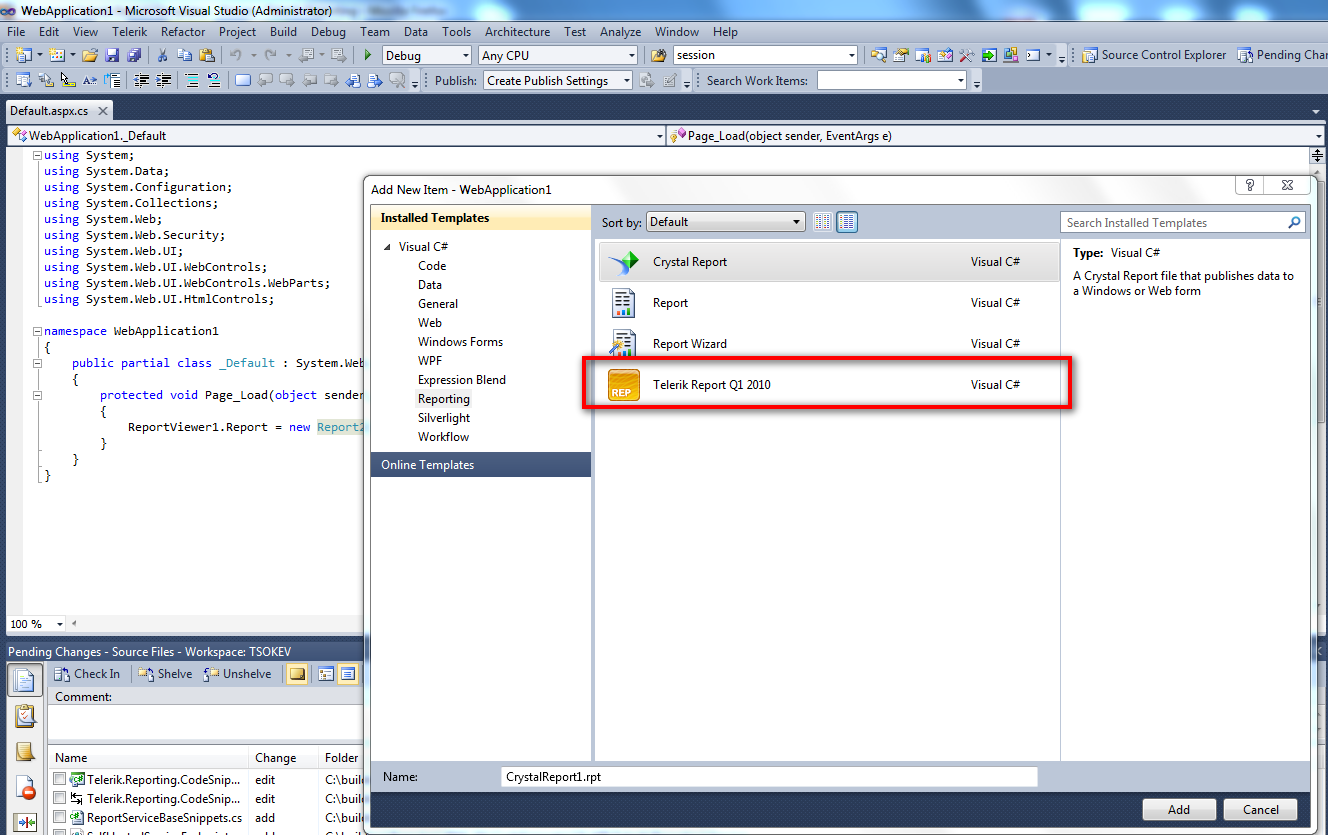Click the Add button in dialog
This screenshot has height=835, width=1328.
coord(1179,810)
